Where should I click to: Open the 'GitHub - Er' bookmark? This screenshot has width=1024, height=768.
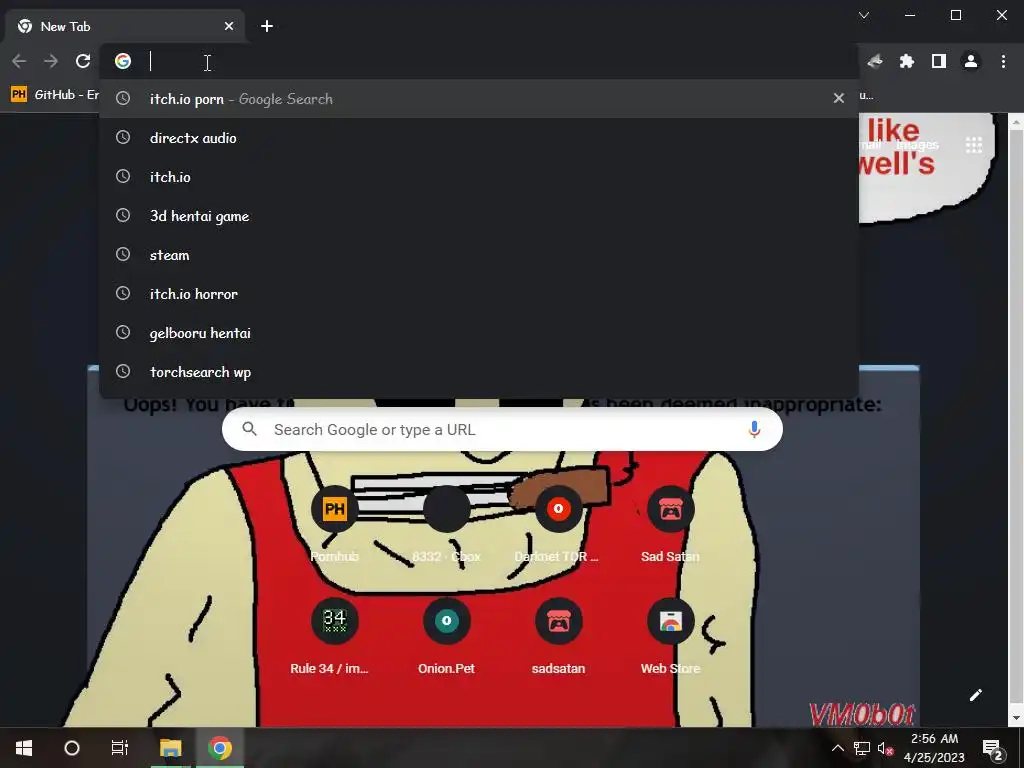point(55,95)
